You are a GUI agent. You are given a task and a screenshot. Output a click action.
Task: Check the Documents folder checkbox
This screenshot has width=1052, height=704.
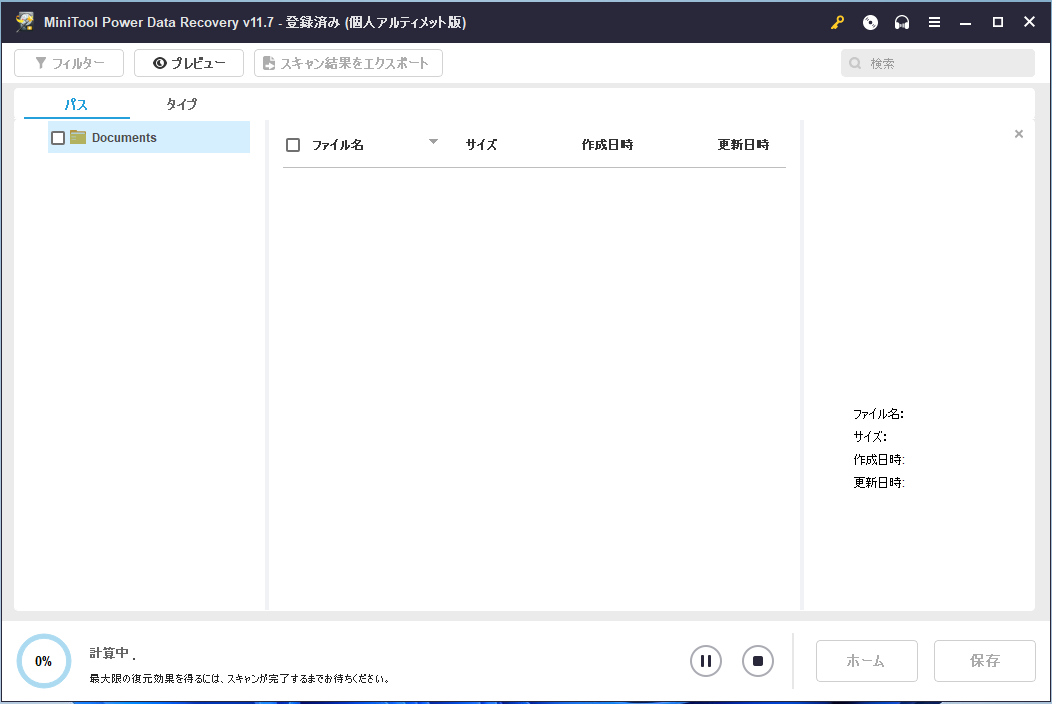[x=58, y=138]
